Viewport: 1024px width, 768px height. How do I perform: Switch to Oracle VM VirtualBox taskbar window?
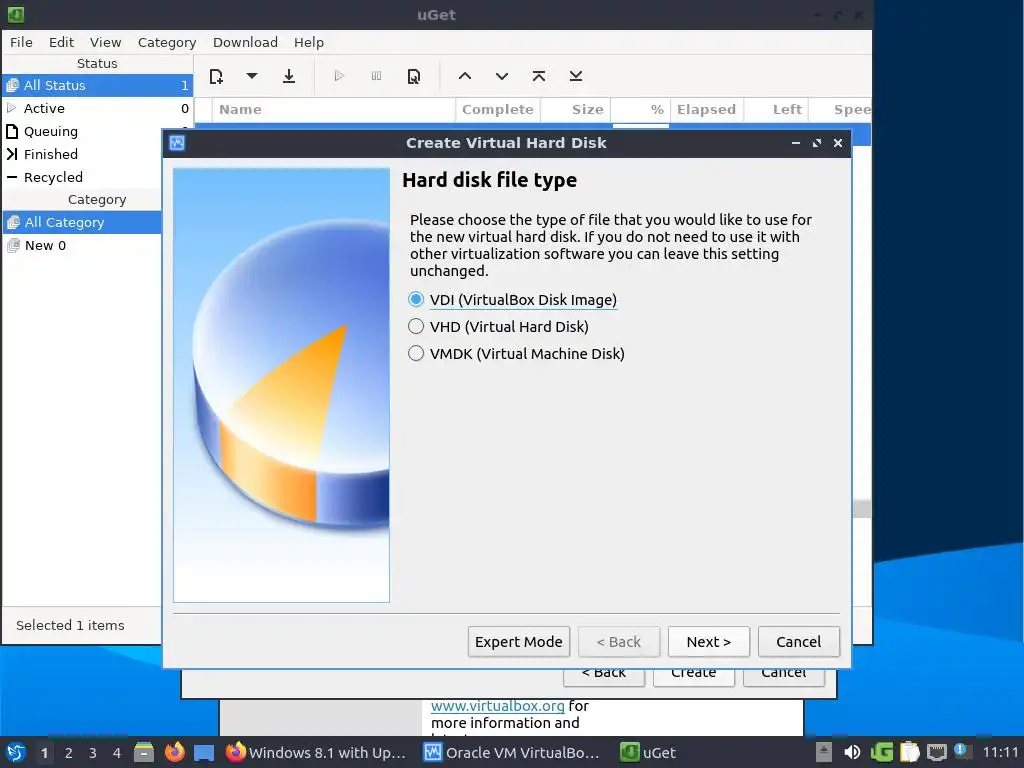pyautogui.click(x=511, y=753)
